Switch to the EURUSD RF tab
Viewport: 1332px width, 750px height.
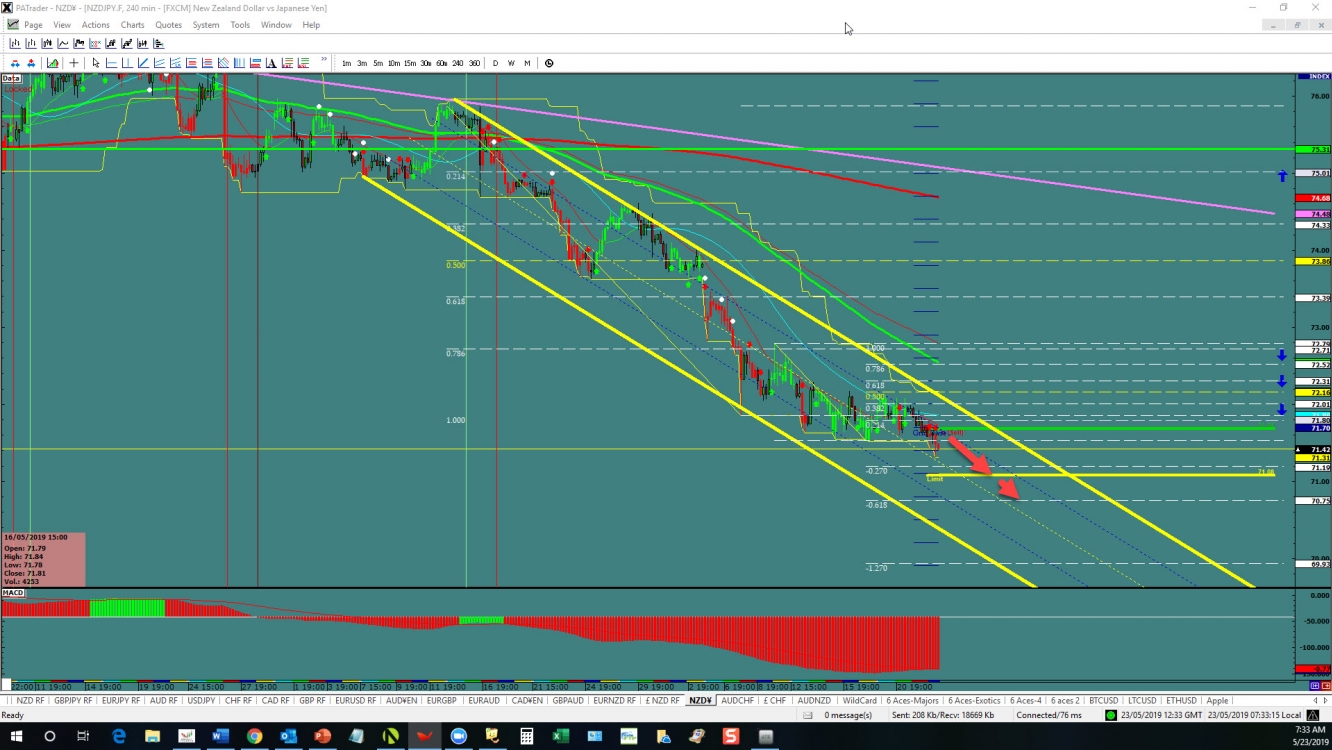point(355,701)
